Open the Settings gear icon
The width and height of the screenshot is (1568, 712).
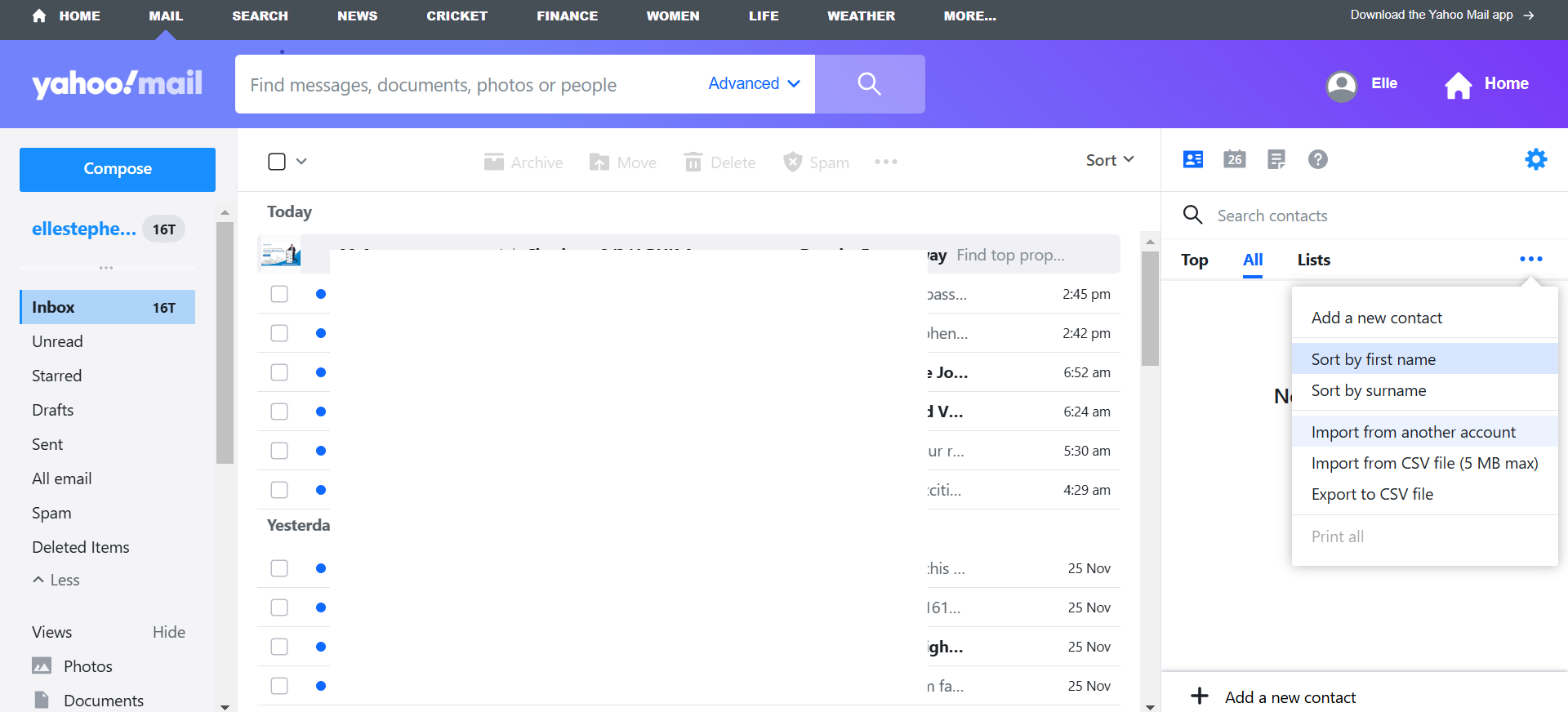(1536, 159)
